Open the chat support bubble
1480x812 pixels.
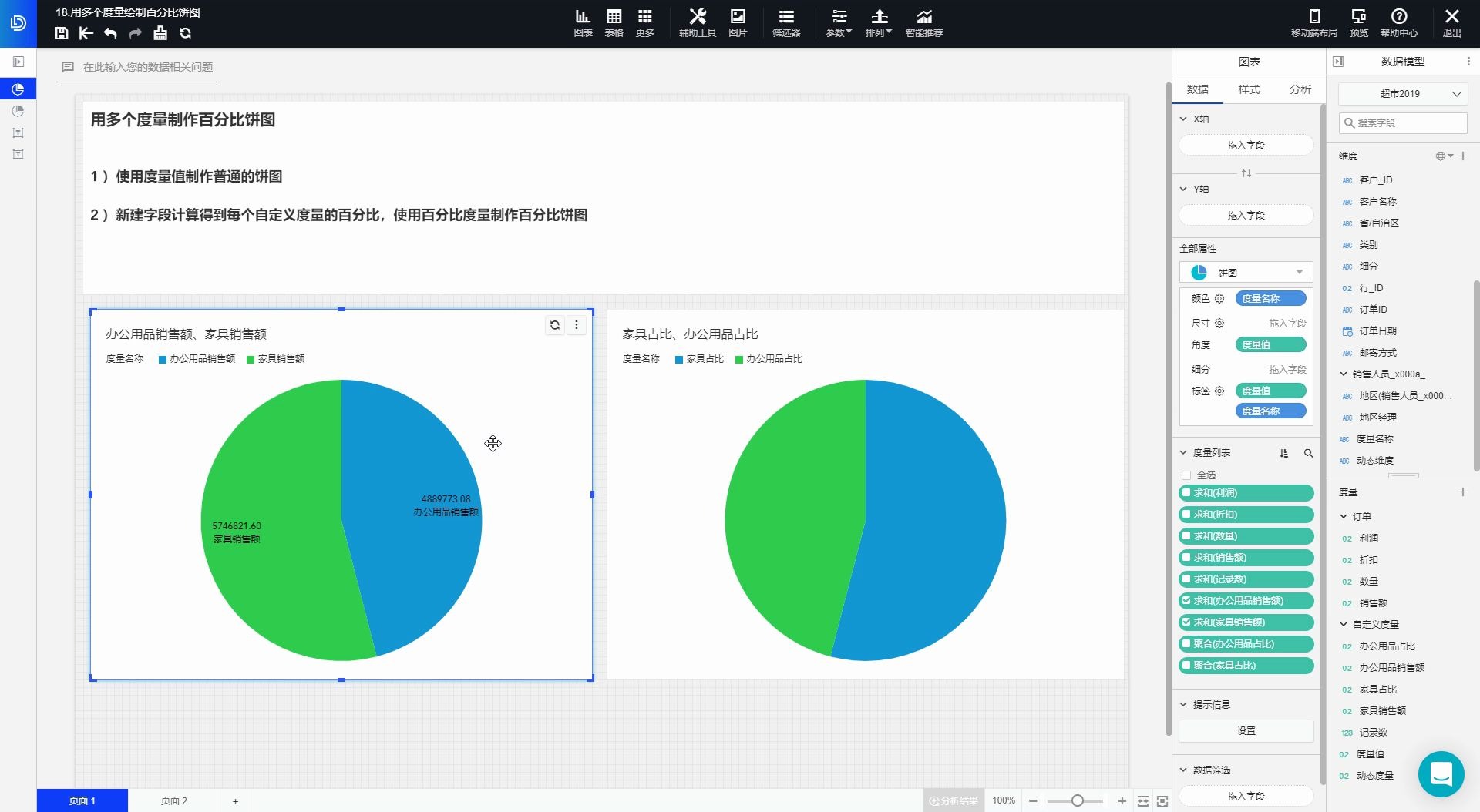coord(1441,773)
